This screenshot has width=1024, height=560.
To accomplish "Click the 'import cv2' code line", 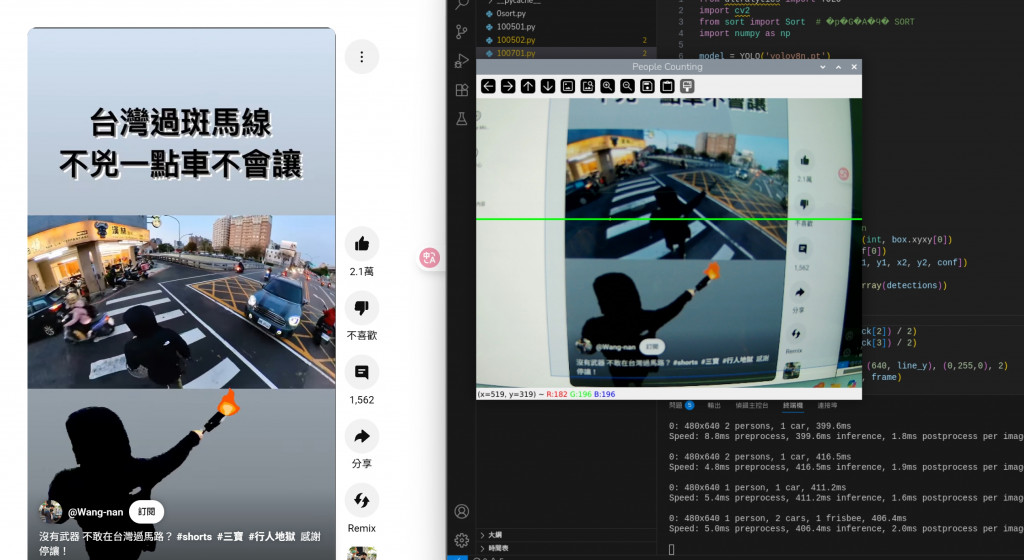I will point(724,10).
